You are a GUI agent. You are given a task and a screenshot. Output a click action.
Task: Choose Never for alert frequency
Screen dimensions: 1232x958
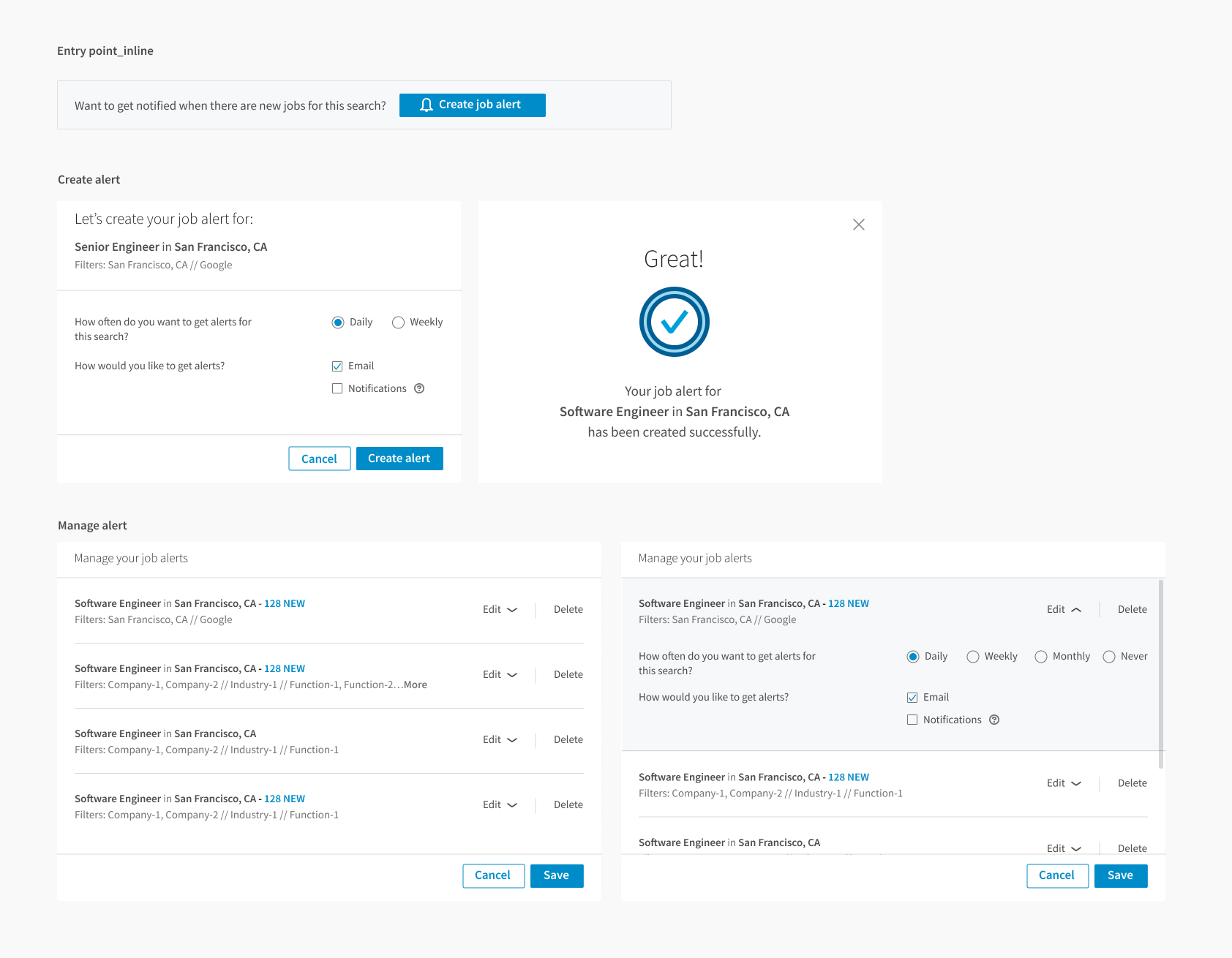(1109, 657)
